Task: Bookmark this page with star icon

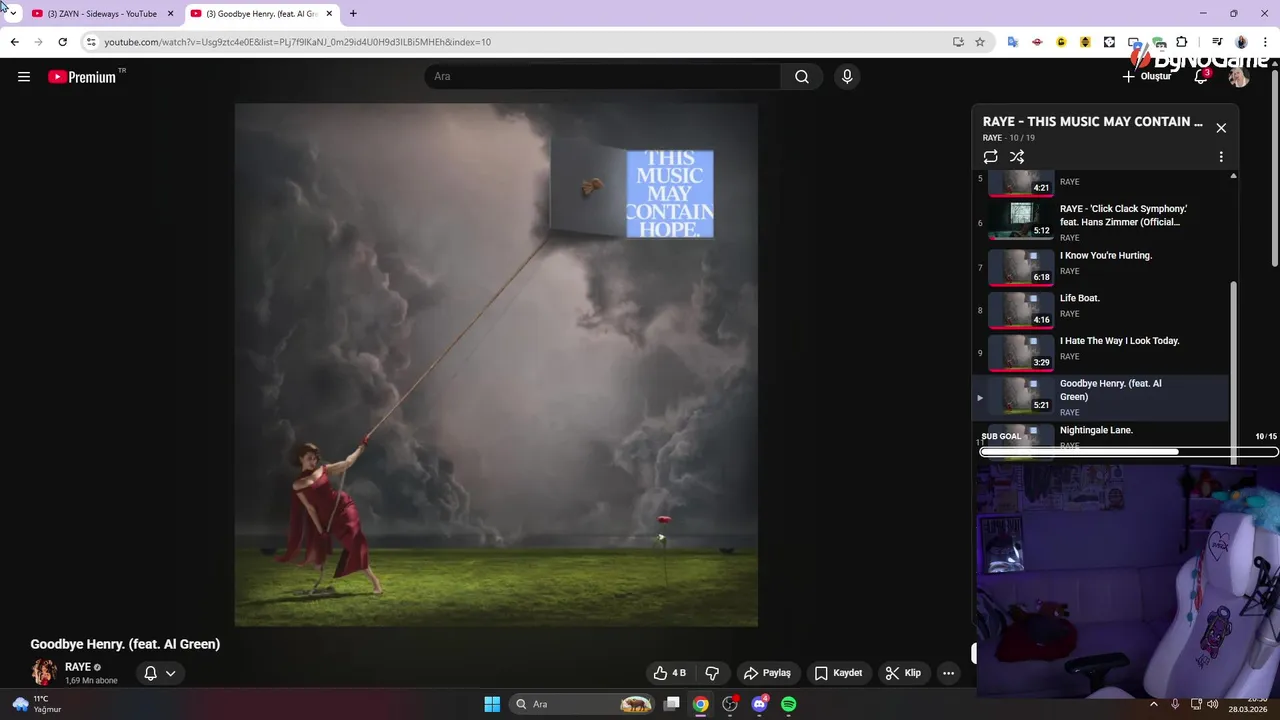Action: tap(980, 42)
